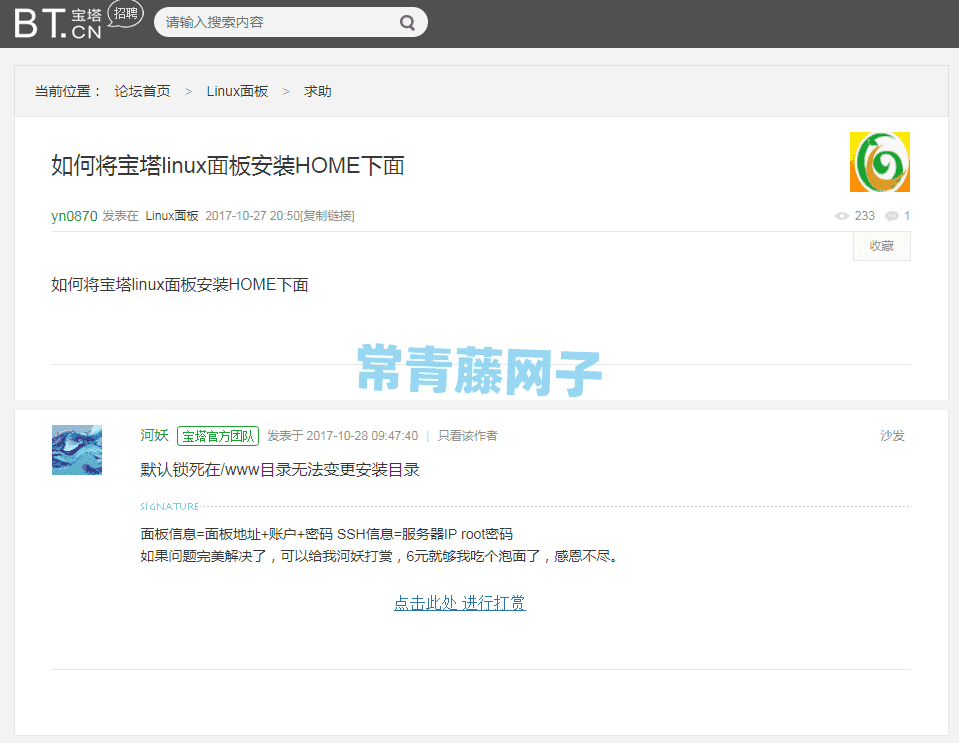Open the 点击此处 进行打赏 tip link
The image size is (959, 743).
tap(459, 603)
